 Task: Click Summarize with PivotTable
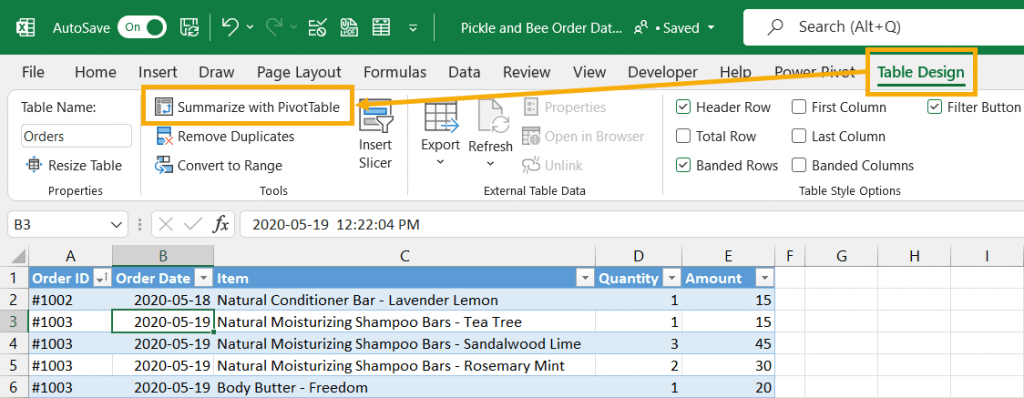[248, 107]
